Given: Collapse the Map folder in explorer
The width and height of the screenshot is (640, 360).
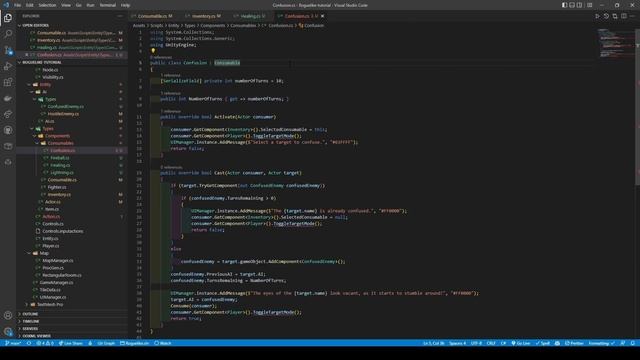Looking at the screenshot, I should pyautogui.click(x=44, y=253).
